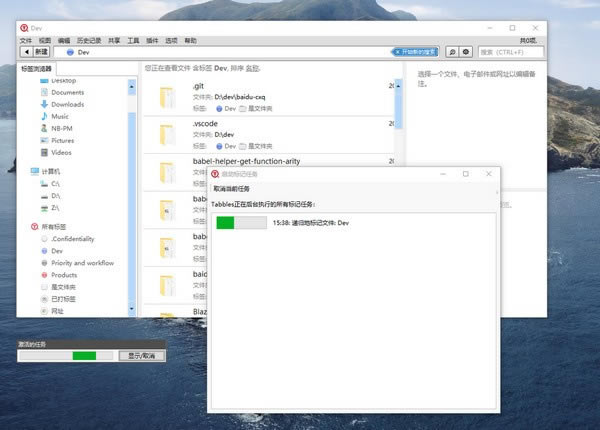Select the Products tag in sidebar
Image resolution: width=600 pixels, height=430 pixels.
pos(63,275)
